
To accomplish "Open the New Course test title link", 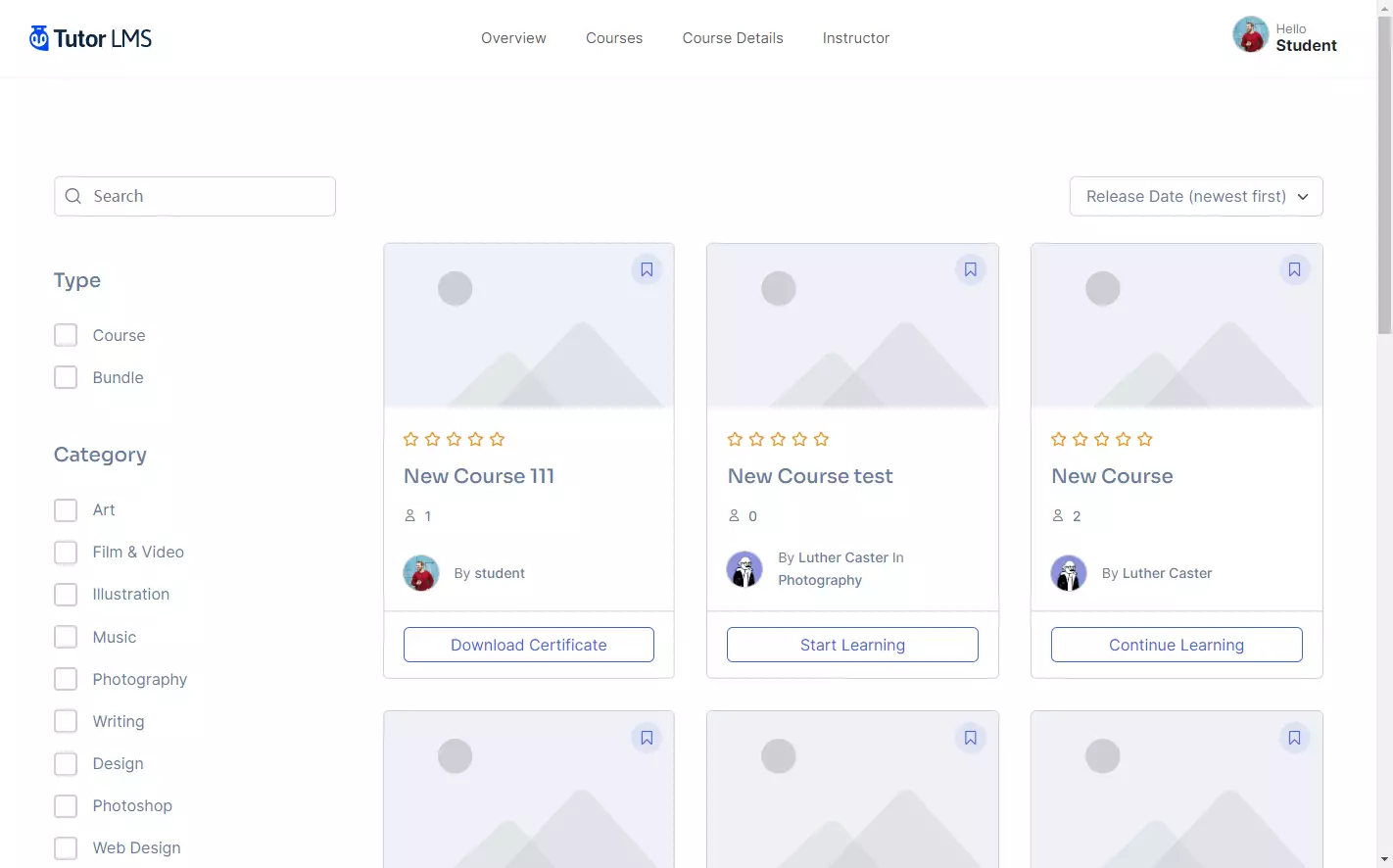I will tap(810, 476).
